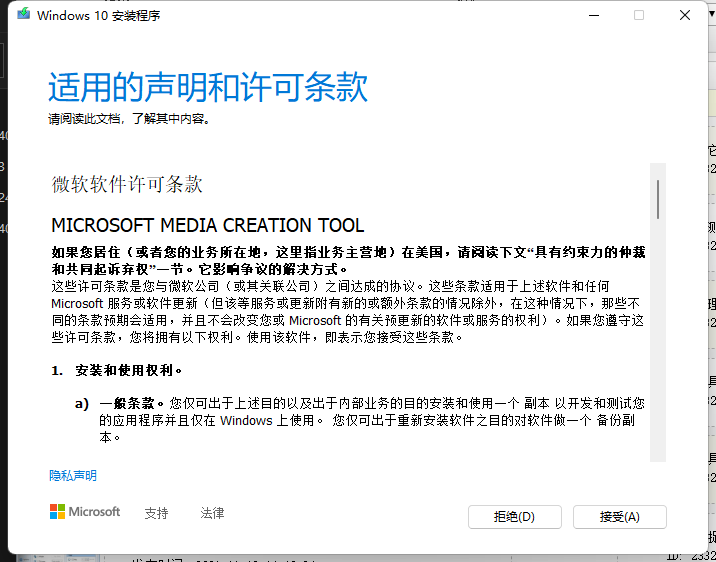Image resolution: width=716 pixels, height=562 pixels.
Task: Click the license text scrollbar thumb
Action: coord(657,199)
